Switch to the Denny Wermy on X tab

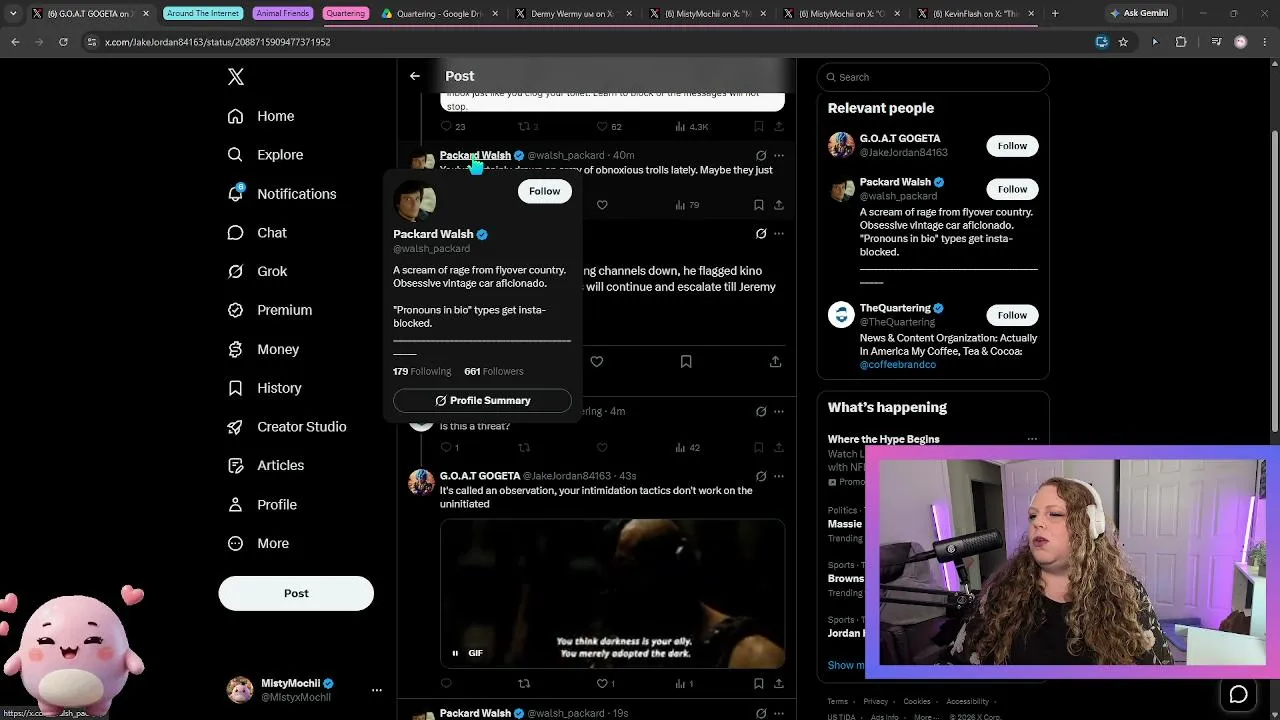pos(573,13)
